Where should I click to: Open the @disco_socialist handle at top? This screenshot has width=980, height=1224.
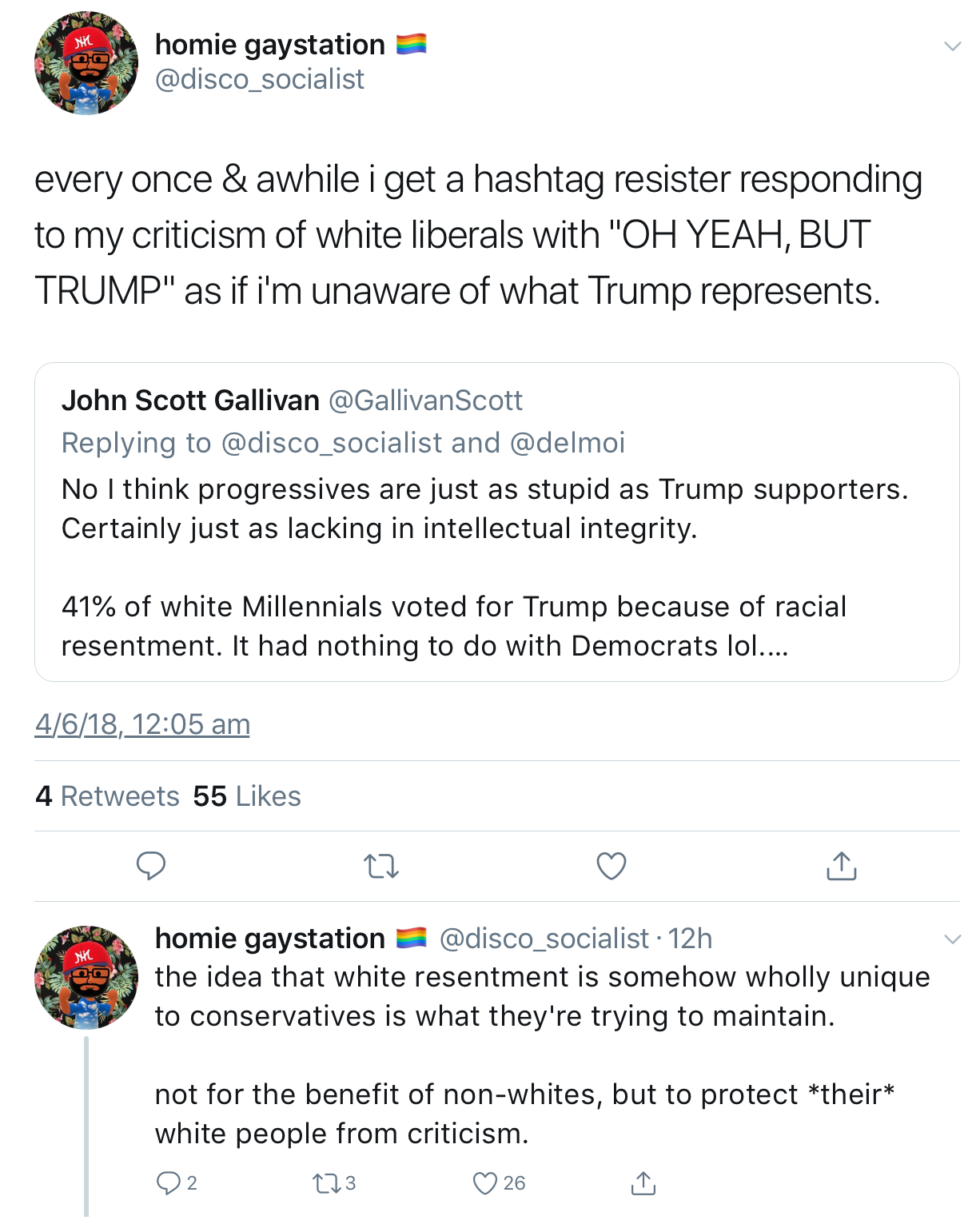(260, 79)
